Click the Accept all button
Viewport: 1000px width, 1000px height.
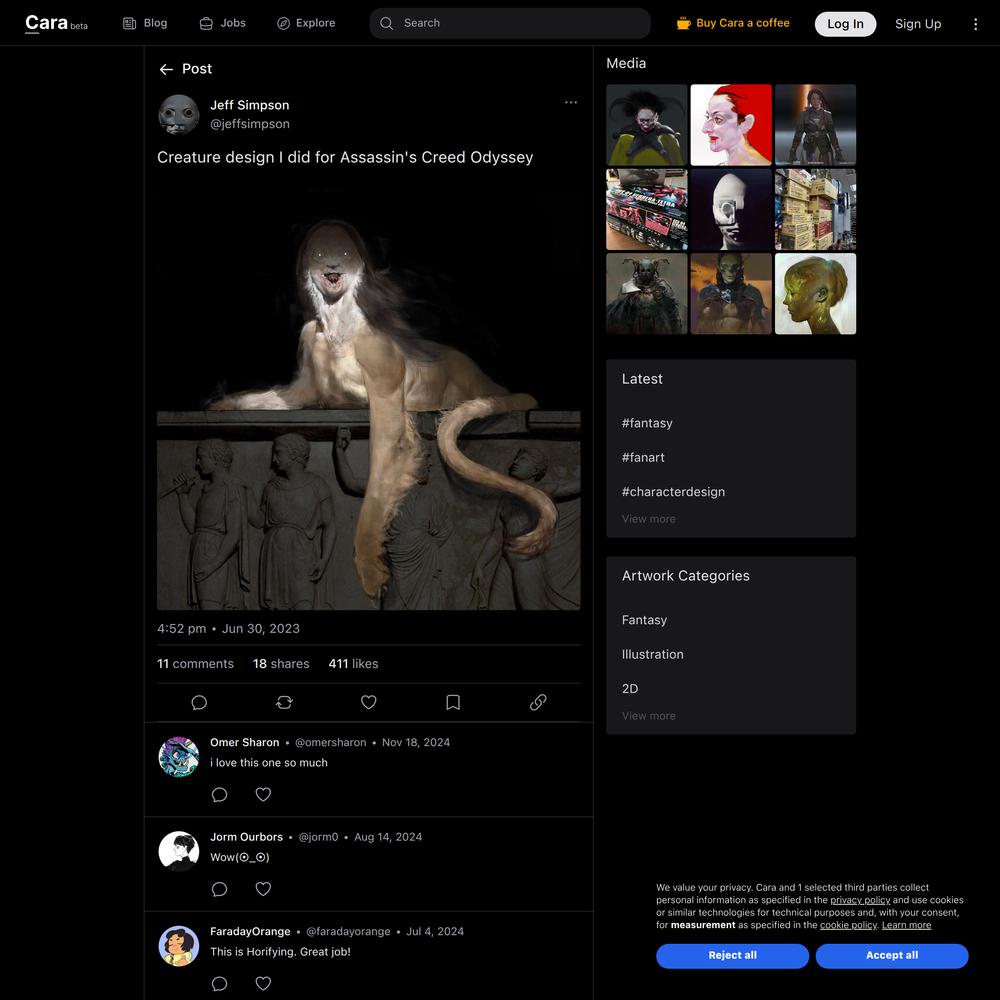pos(892,955)
